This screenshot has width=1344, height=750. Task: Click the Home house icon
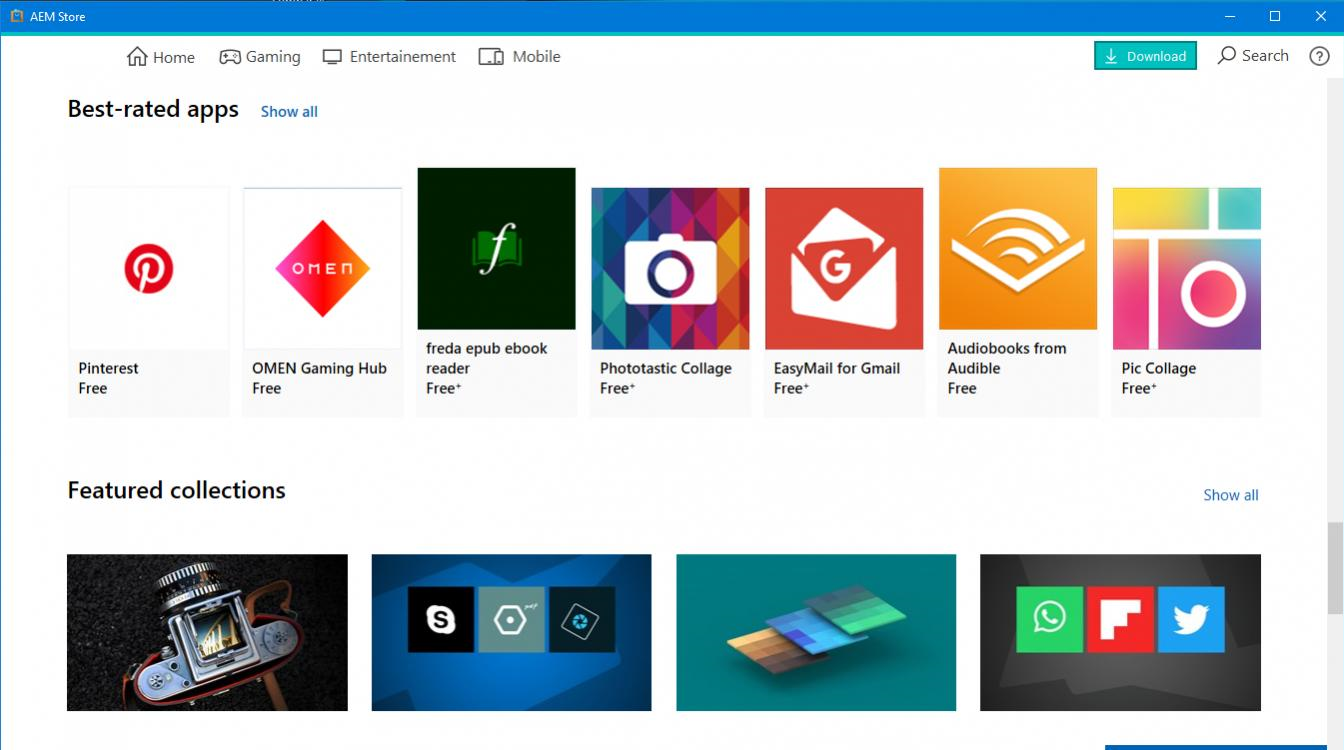click(x=137, y=57)
